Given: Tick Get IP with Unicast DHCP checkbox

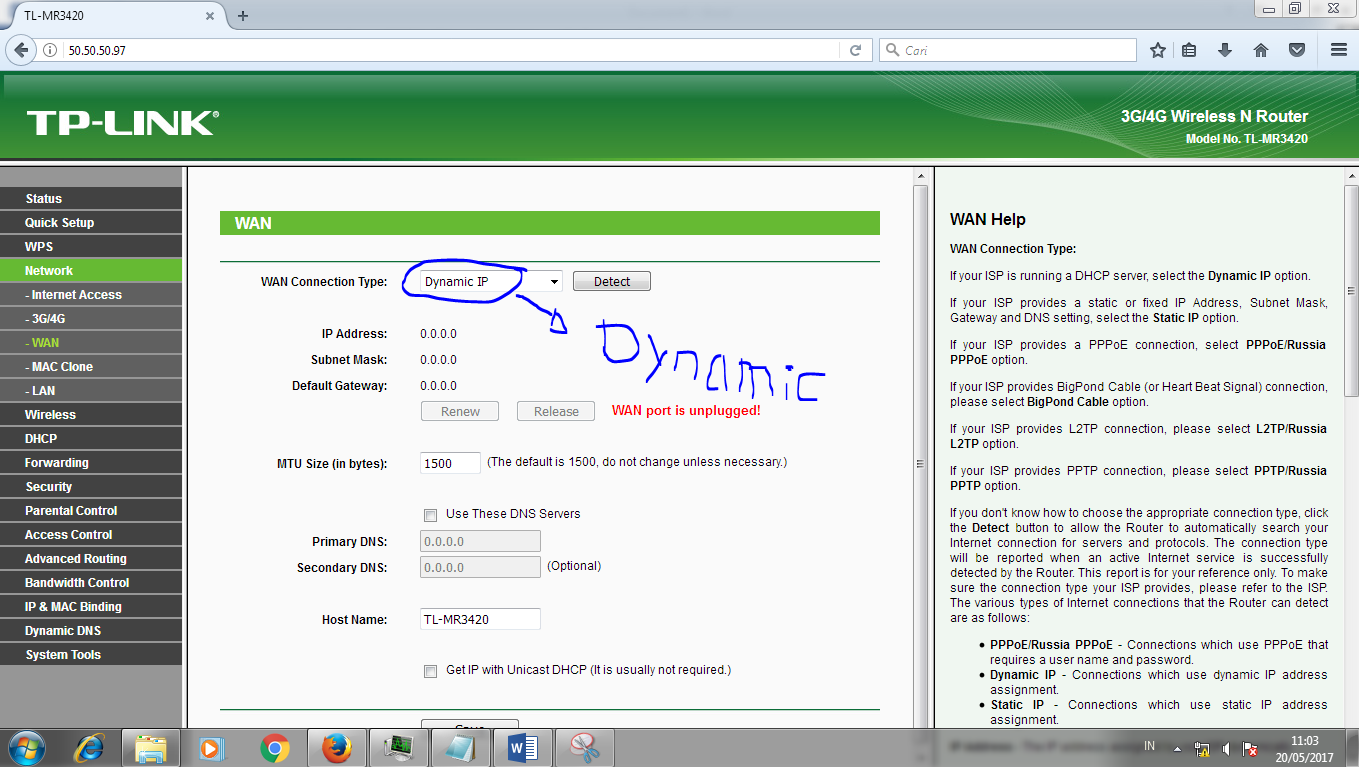Looking at the screenshot, I should click(430, 671).
